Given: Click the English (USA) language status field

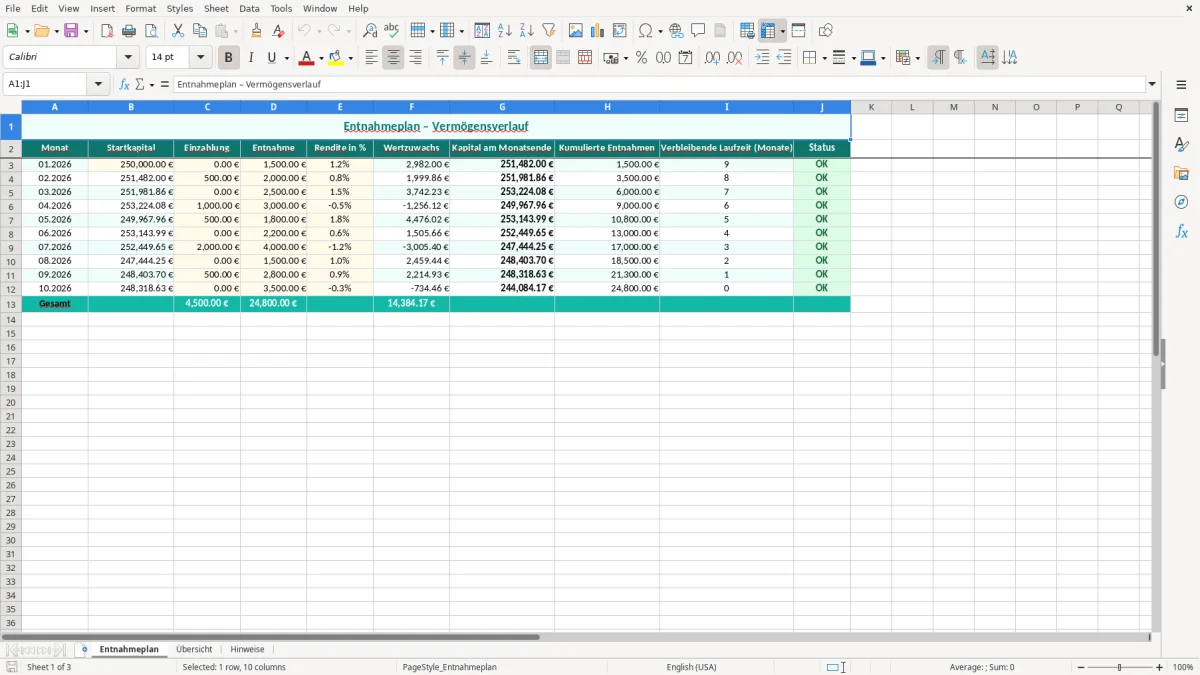Looking at the screenshot, I should [691, 667].
